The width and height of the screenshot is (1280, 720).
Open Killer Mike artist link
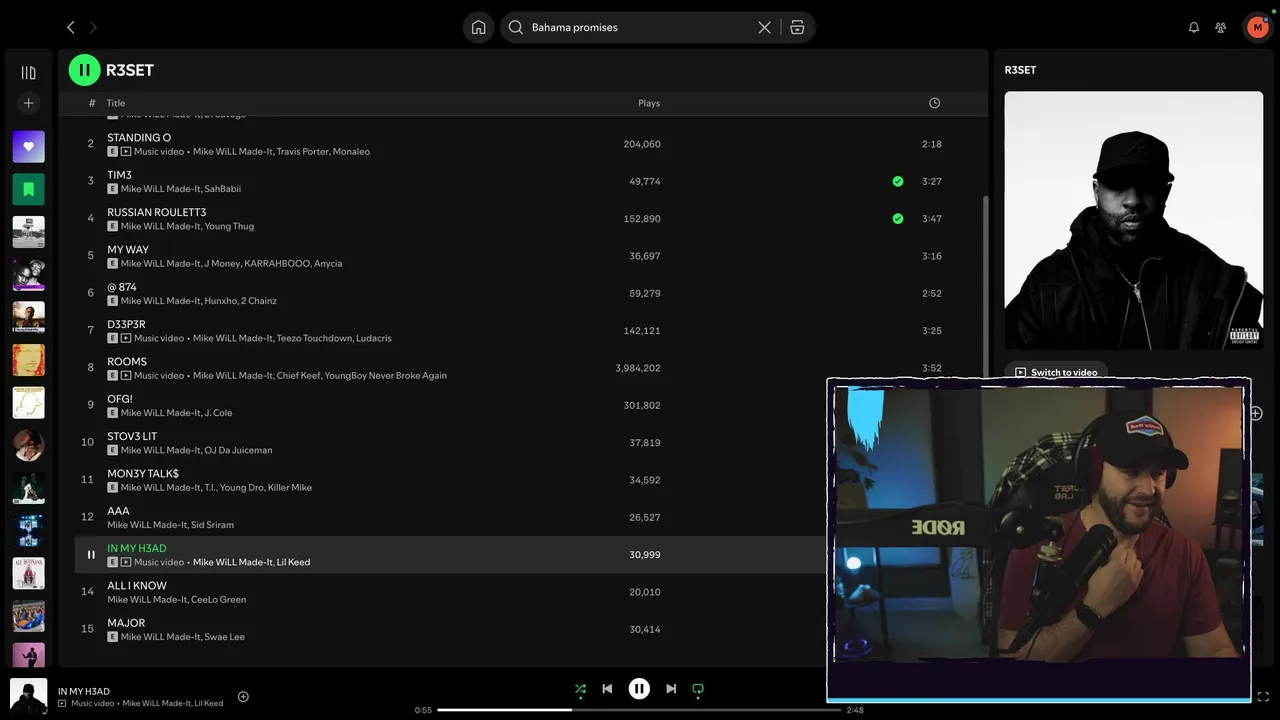[290, 488]
